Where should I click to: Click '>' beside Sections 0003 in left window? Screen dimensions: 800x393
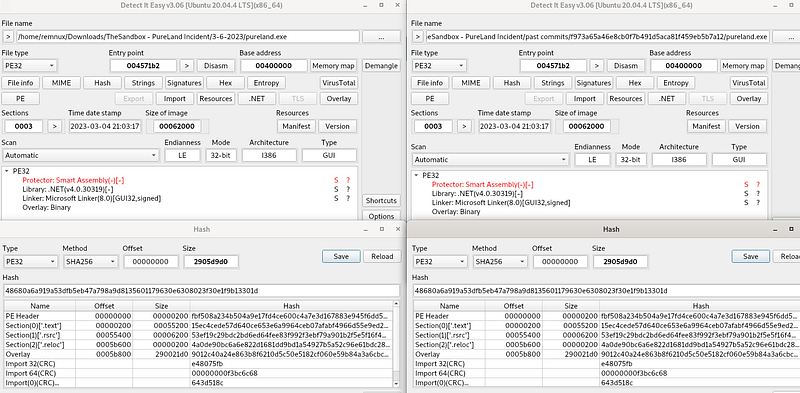(55, 126)
